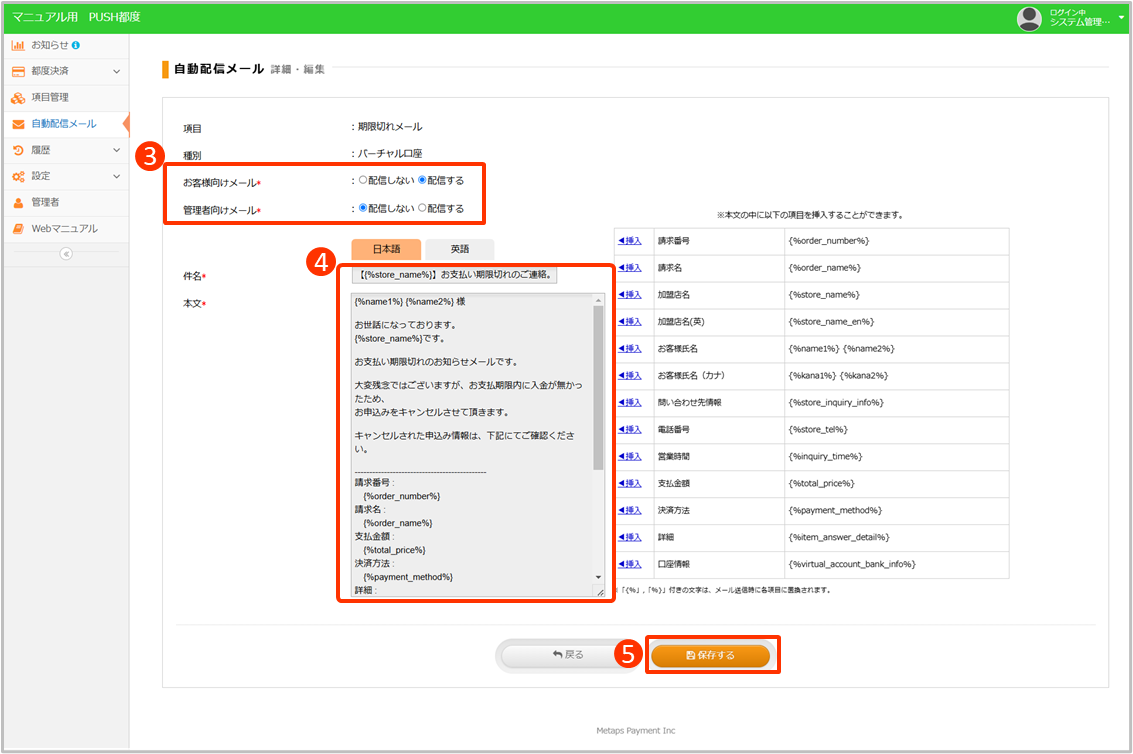Viewport: 1133px width, 754px height.
Task: Click 挿入 link for 請求番号
Action: point(630,241)
